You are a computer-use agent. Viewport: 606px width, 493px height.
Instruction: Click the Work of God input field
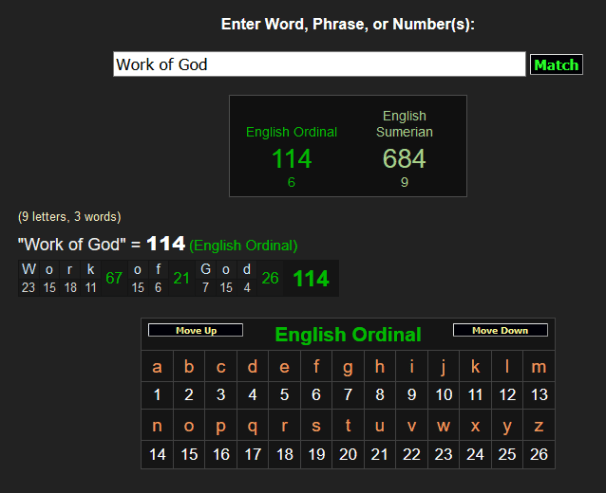point(319,65)
